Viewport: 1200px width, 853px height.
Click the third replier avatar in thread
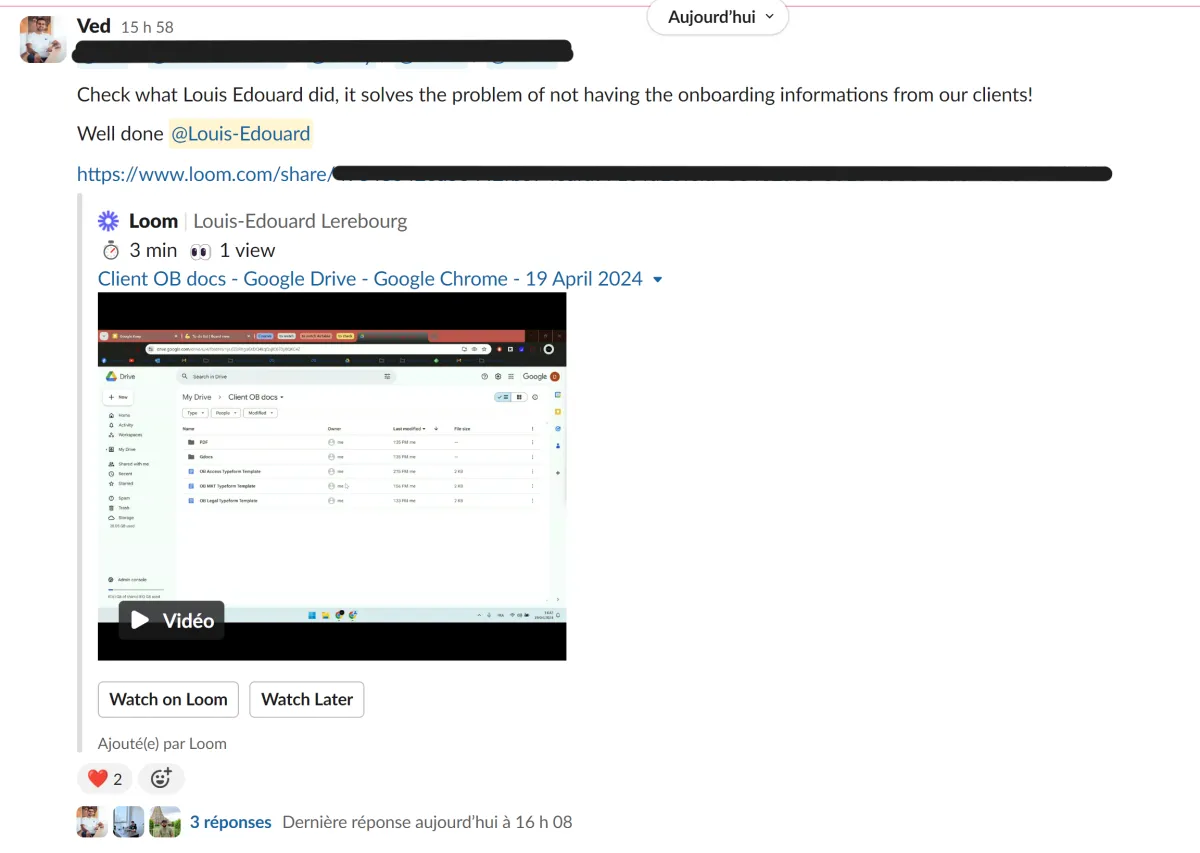[165, 821]
